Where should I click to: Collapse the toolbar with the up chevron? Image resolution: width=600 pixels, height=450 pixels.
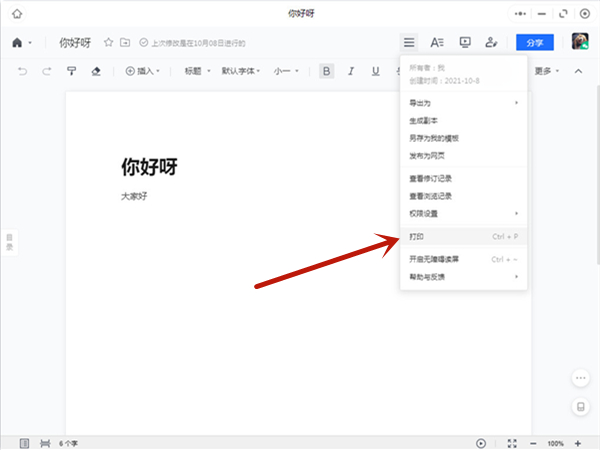coord(578,71)
